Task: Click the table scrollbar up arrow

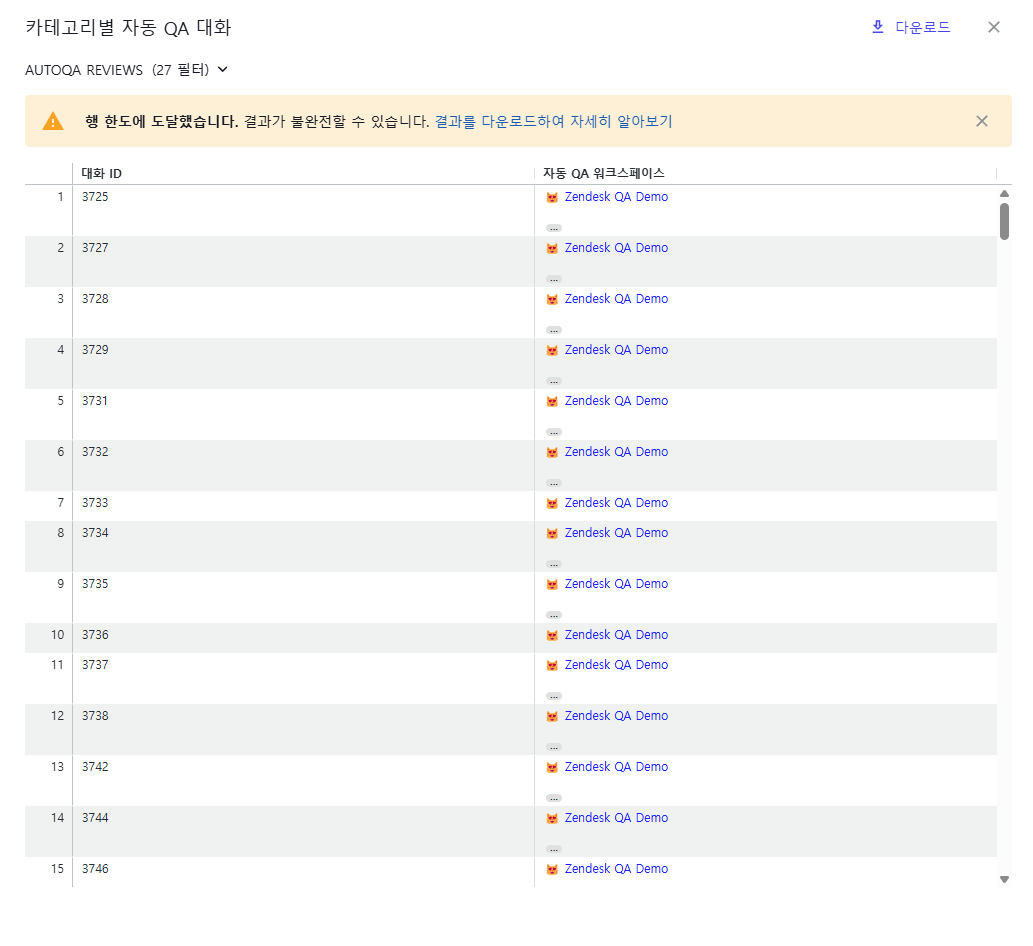Action: (x=1004, y=194)
